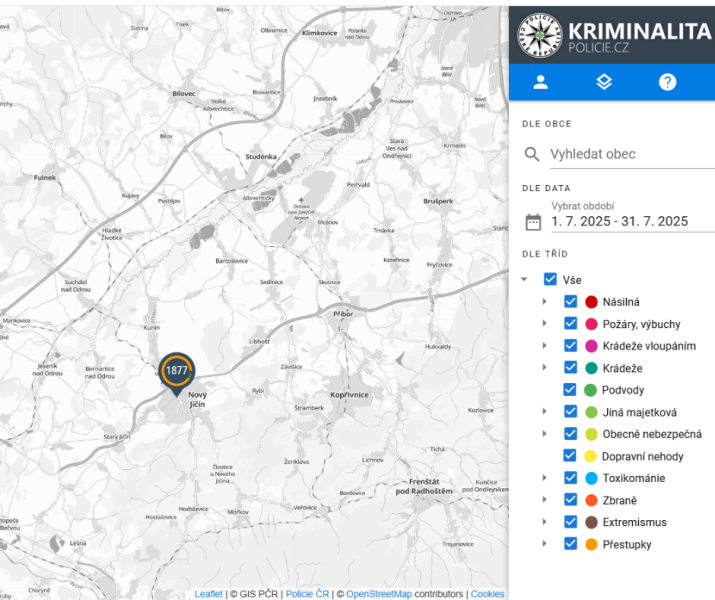This screenshot has width=715, height=600.
Task: Uncheck the Obecně nebezpečná checkbox
Action: [570, 433]
